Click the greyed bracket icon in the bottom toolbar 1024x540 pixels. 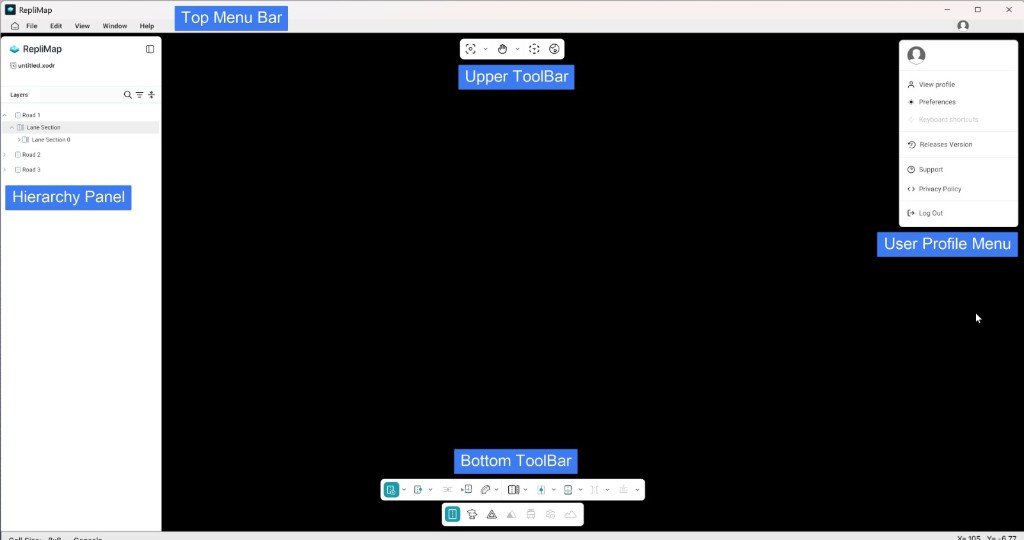[594, 490]
